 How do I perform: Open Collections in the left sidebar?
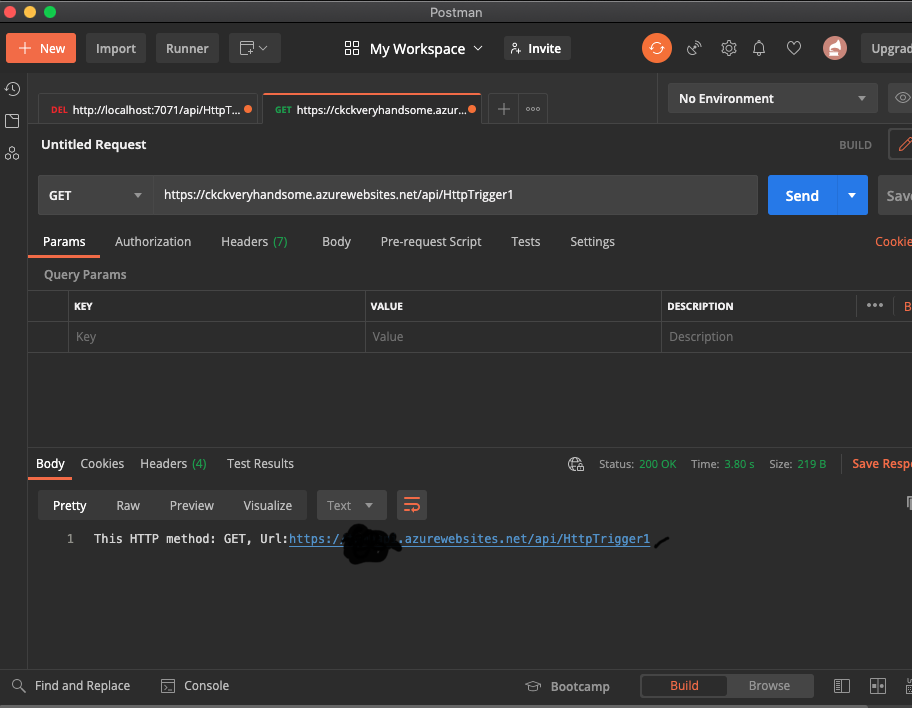coord(12,121)
